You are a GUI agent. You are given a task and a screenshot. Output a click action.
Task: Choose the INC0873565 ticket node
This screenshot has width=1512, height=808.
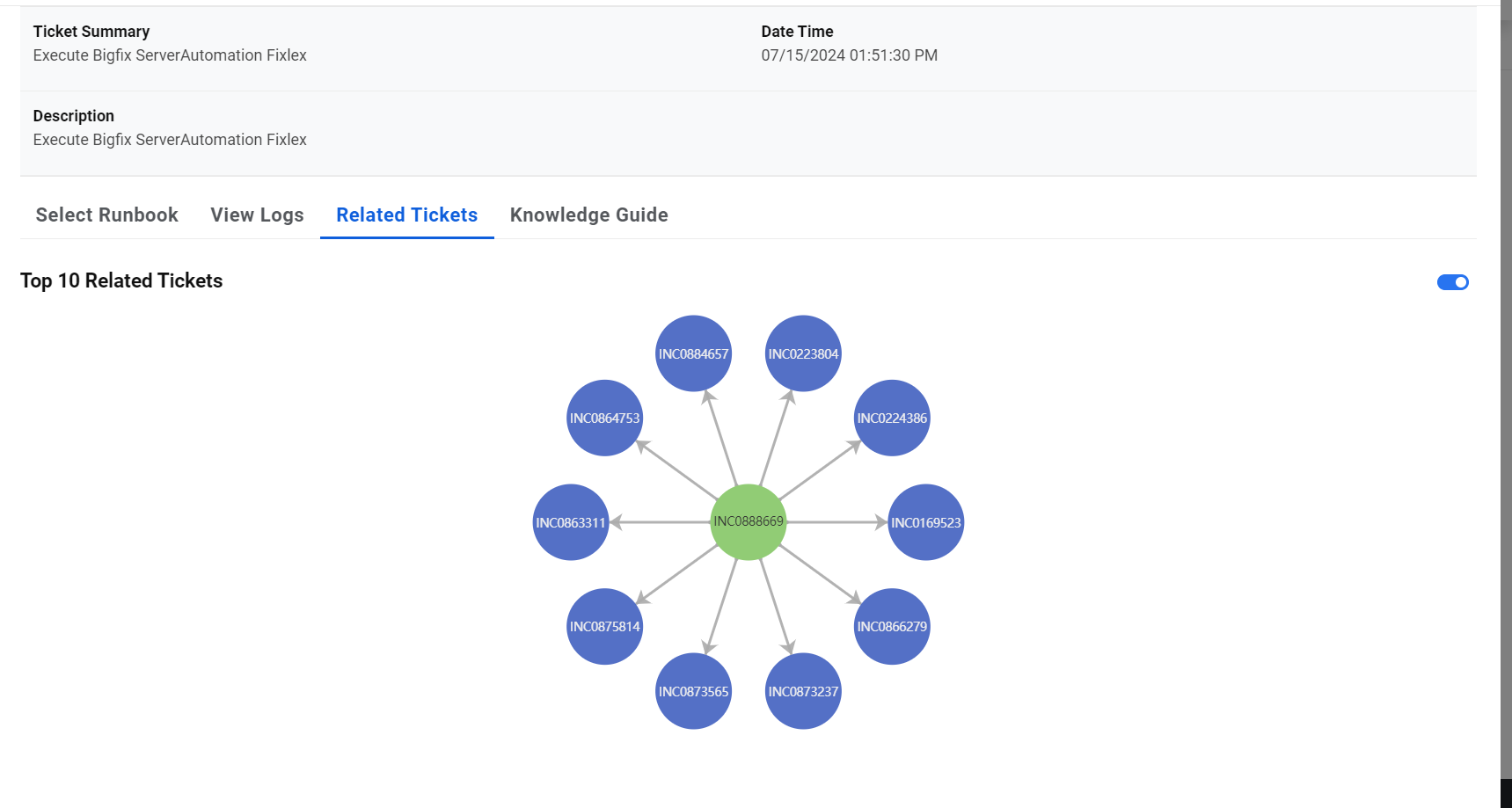[x=693, y=691]
